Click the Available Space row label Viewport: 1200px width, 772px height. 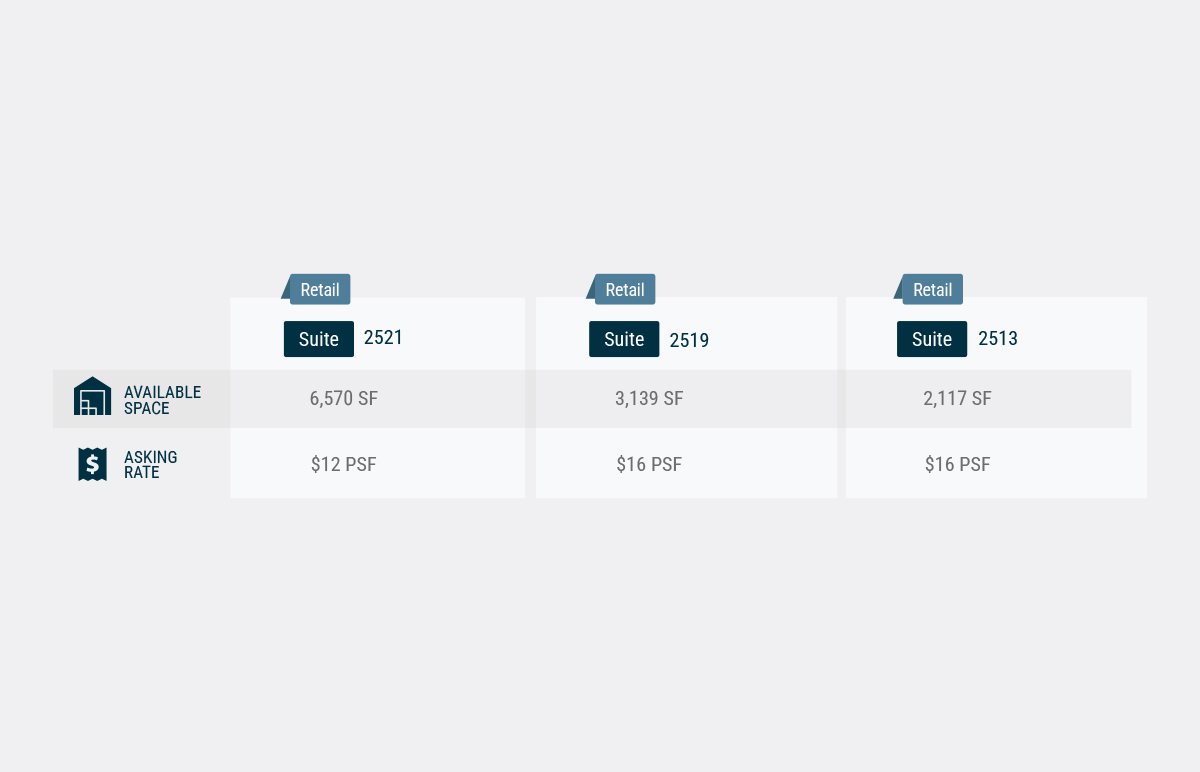coord(162,400)
